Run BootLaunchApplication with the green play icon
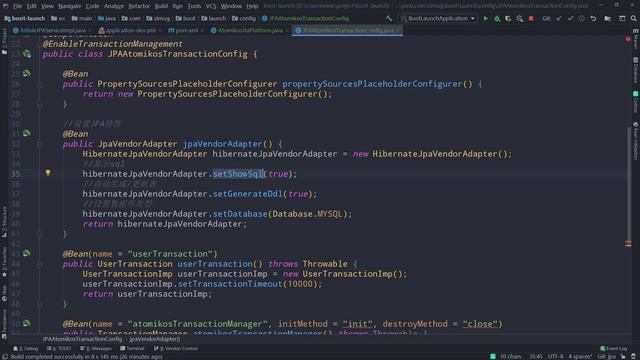The height and width of the screenshot is (360, 640). point(485,18)
